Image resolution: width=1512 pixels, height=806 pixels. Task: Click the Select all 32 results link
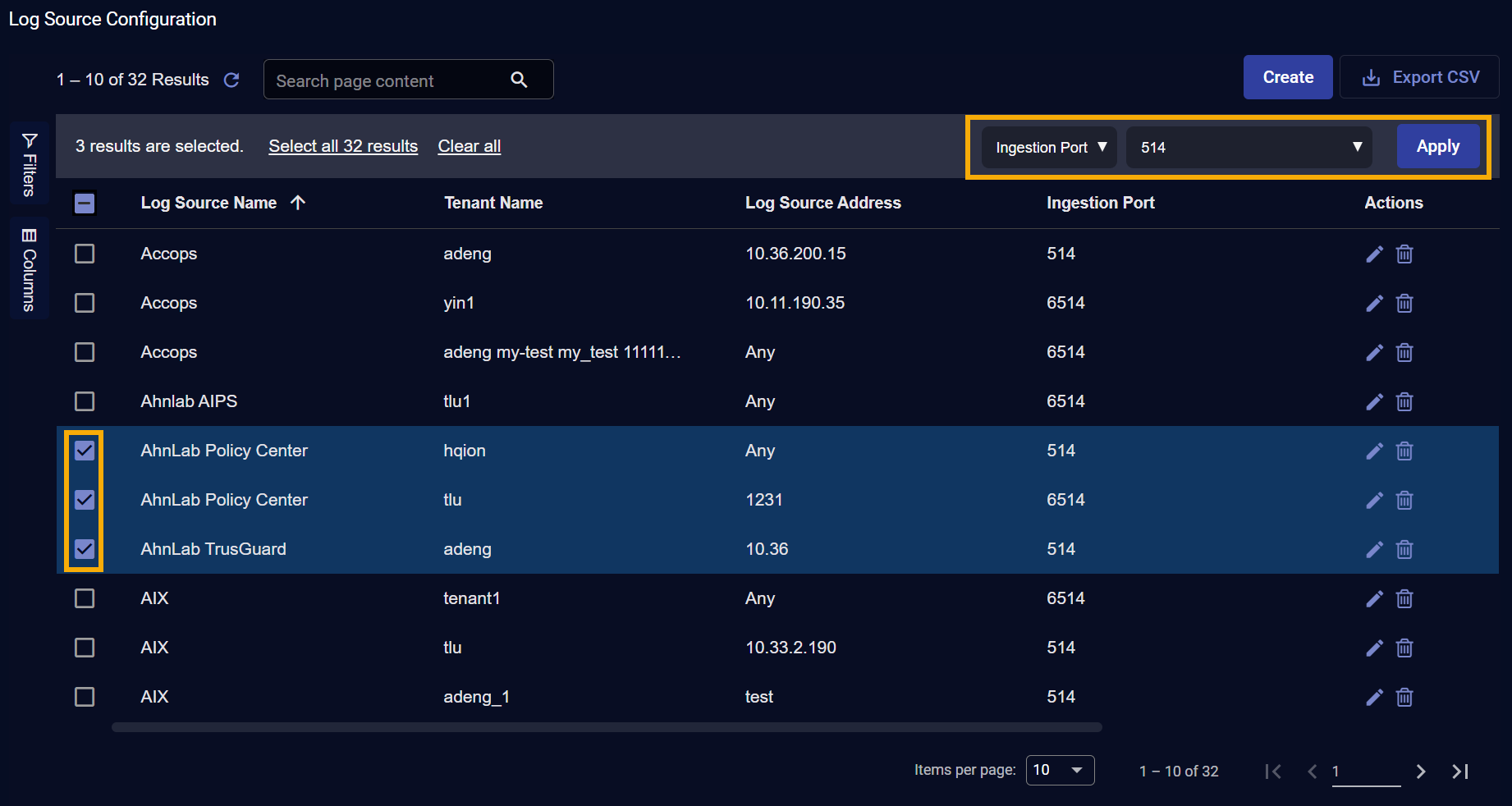pos(343,146)
